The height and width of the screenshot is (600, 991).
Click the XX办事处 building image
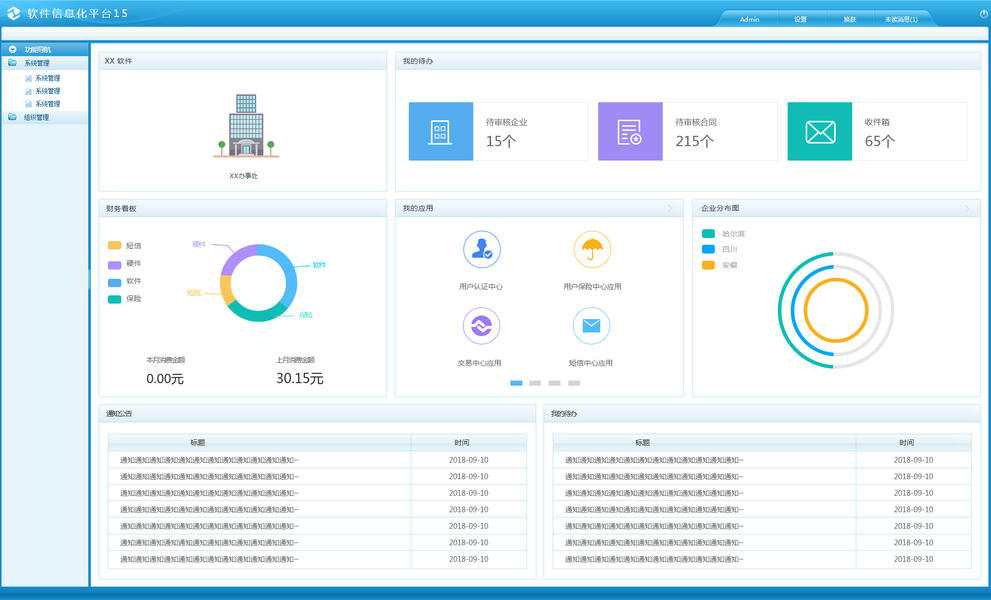pyautogui.click(x=246, y=125)
